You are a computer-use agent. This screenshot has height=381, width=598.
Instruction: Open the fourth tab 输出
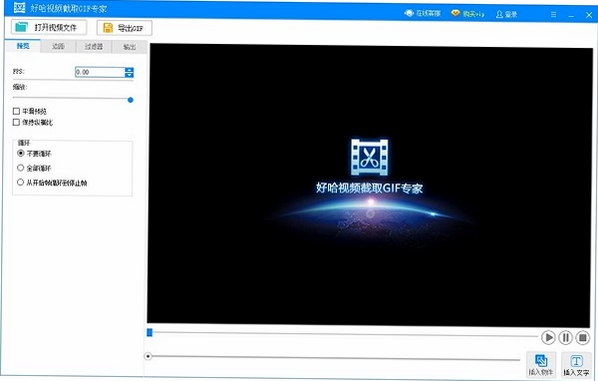(129, 47)
